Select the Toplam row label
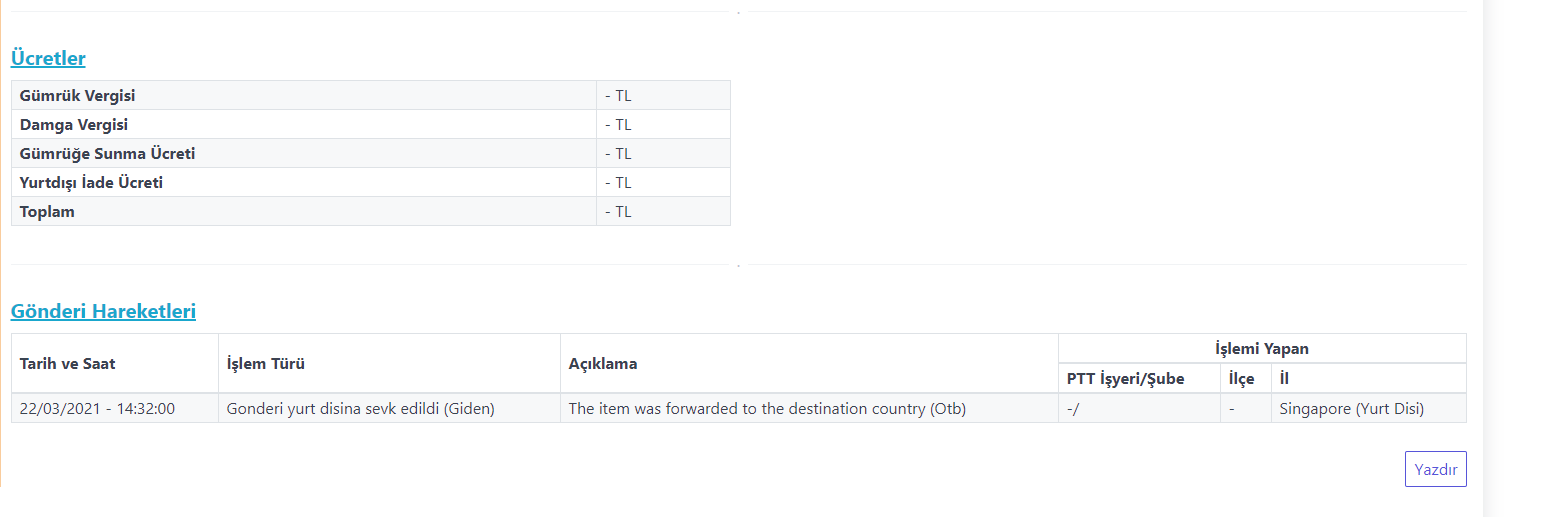The height and width of the screenshot is (517, 1551). (47, 212)
